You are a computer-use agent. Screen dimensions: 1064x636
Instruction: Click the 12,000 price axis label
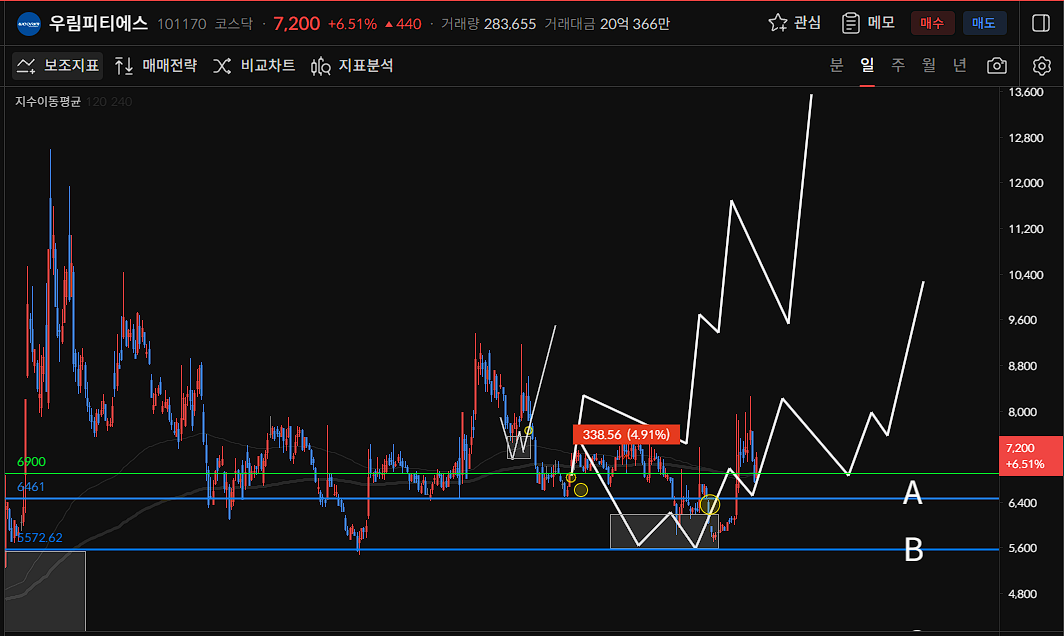[1026, 183]
